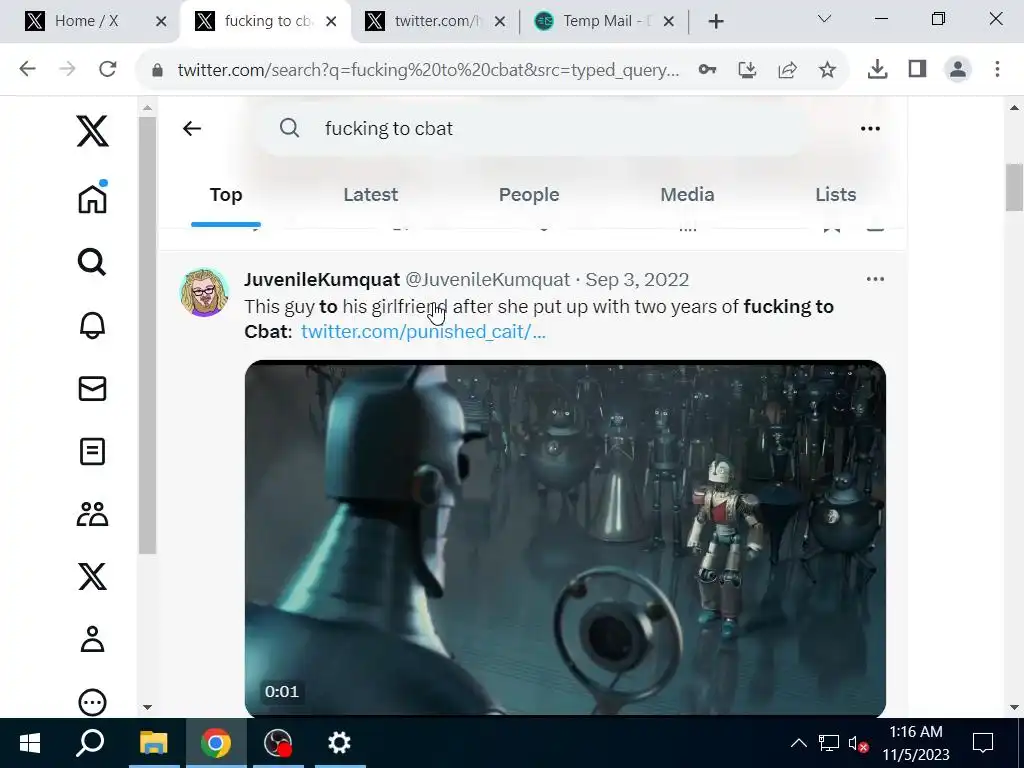Open JuvenileKumquat's profile avatar
Image resolution: width=1024 pixels, height=768 pixels.
[204, 292]
